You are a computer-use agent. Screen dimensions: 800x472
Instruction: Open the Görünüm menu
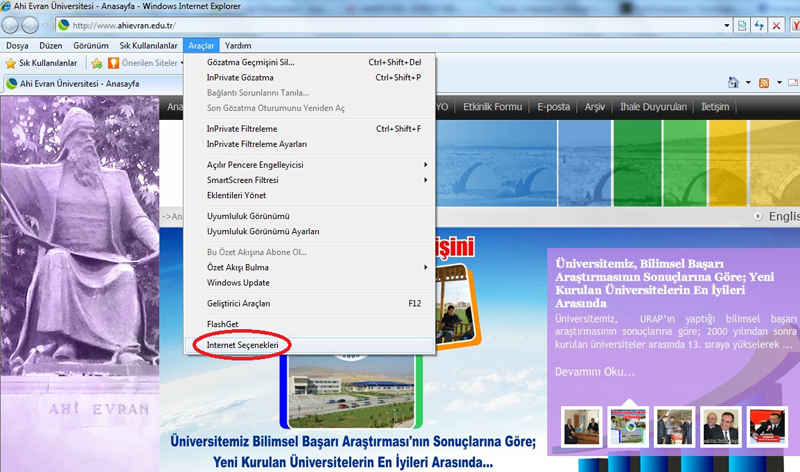[x=91, y=45]
